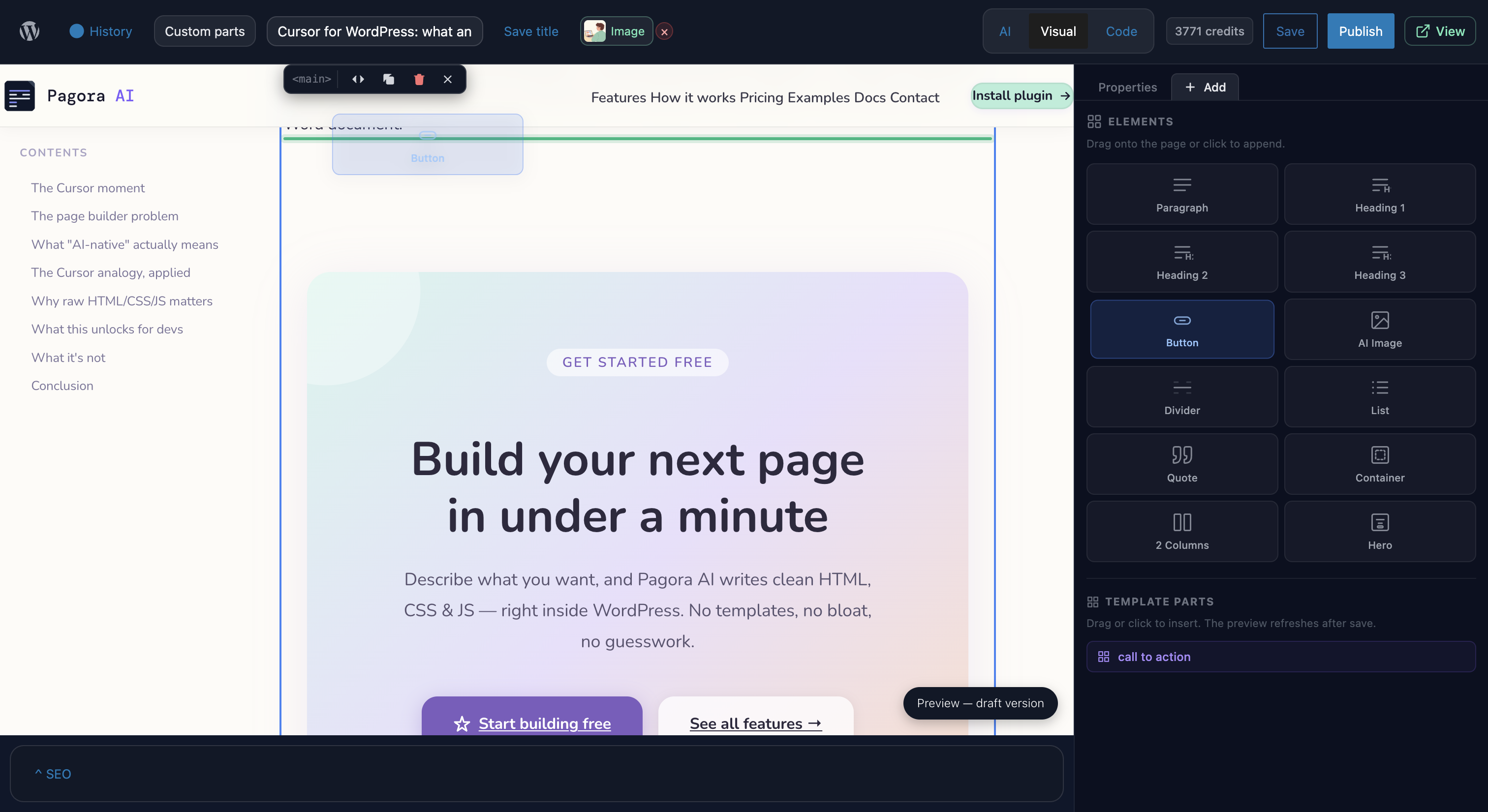This screenshot has width=1488, height=812.
Task: Add a Container element
Action: [1379, 464]
